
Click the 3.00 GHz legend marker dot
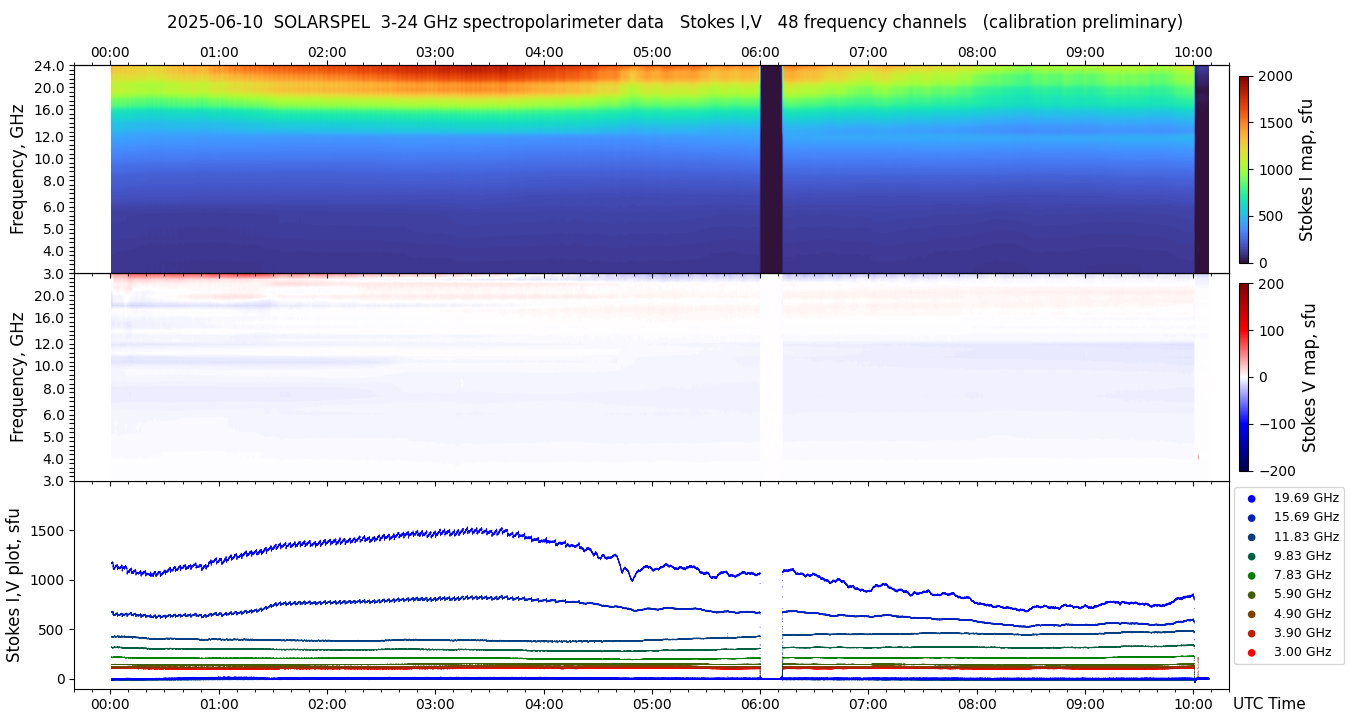(x=1251, y=652)
